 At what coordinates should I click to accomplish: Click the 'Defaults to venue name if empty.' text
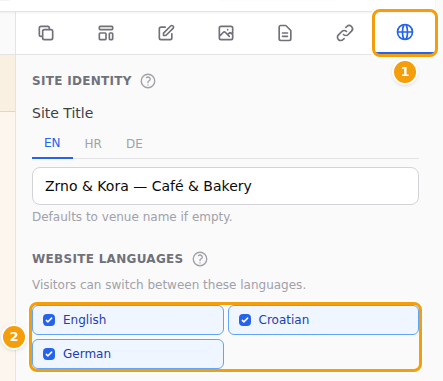[132, 217]
